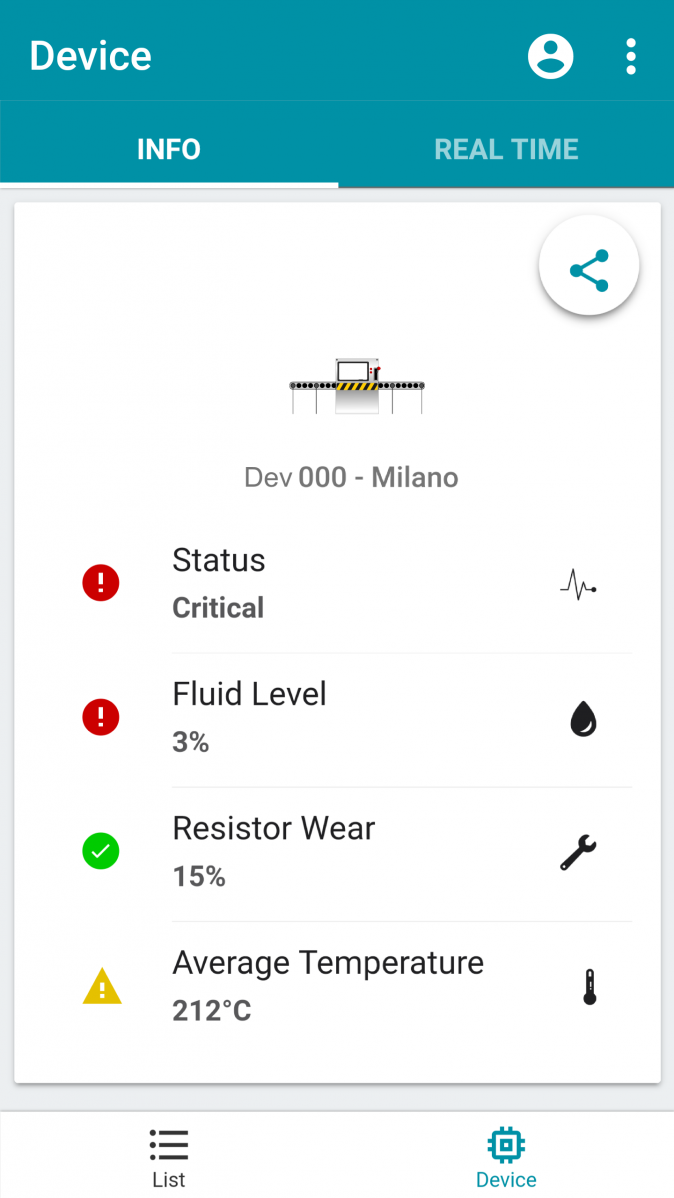Select Device in bottom navigation

pos(506,1157)
